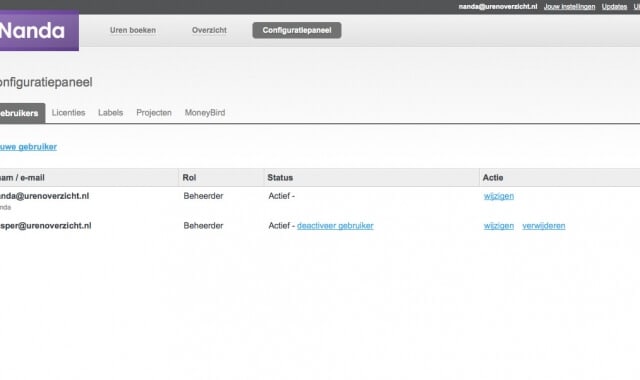This screenshot has width=640, height=380.
Task: Click deactiveer gebruiker link
Action: (x=335, y=226)
